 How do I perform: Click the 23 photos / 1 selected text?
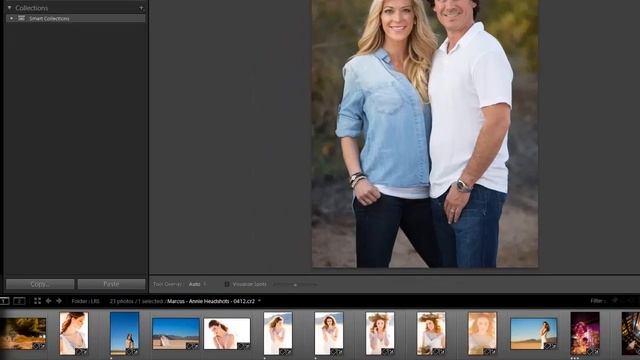(136, 301)
